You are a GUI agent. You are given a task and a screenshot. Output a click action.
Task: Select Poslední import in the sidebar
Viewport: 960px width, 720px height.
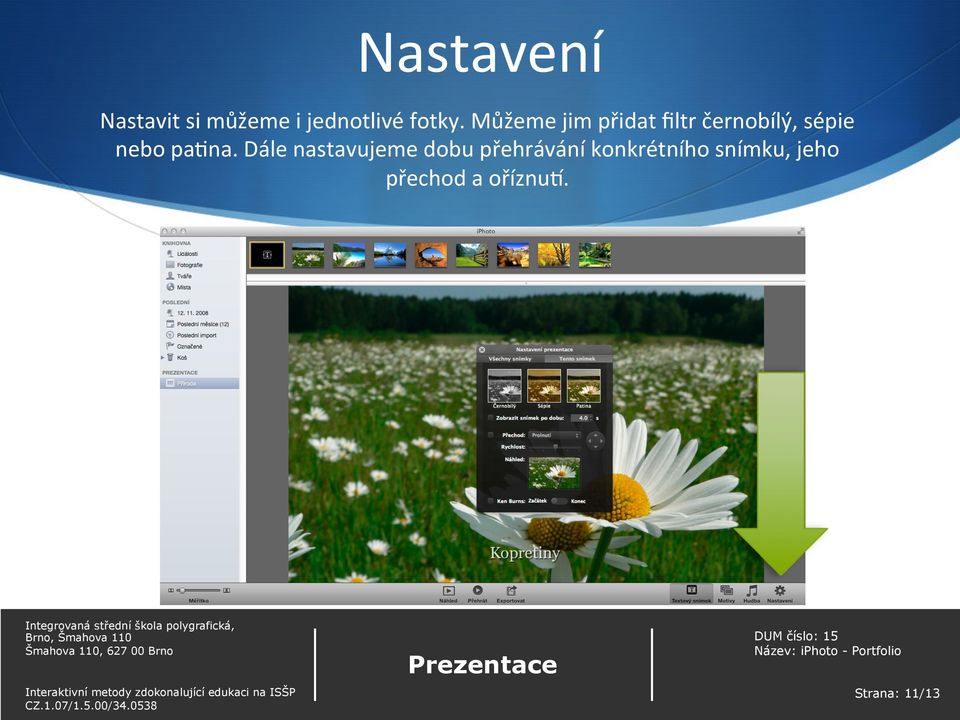coord(191,335)
